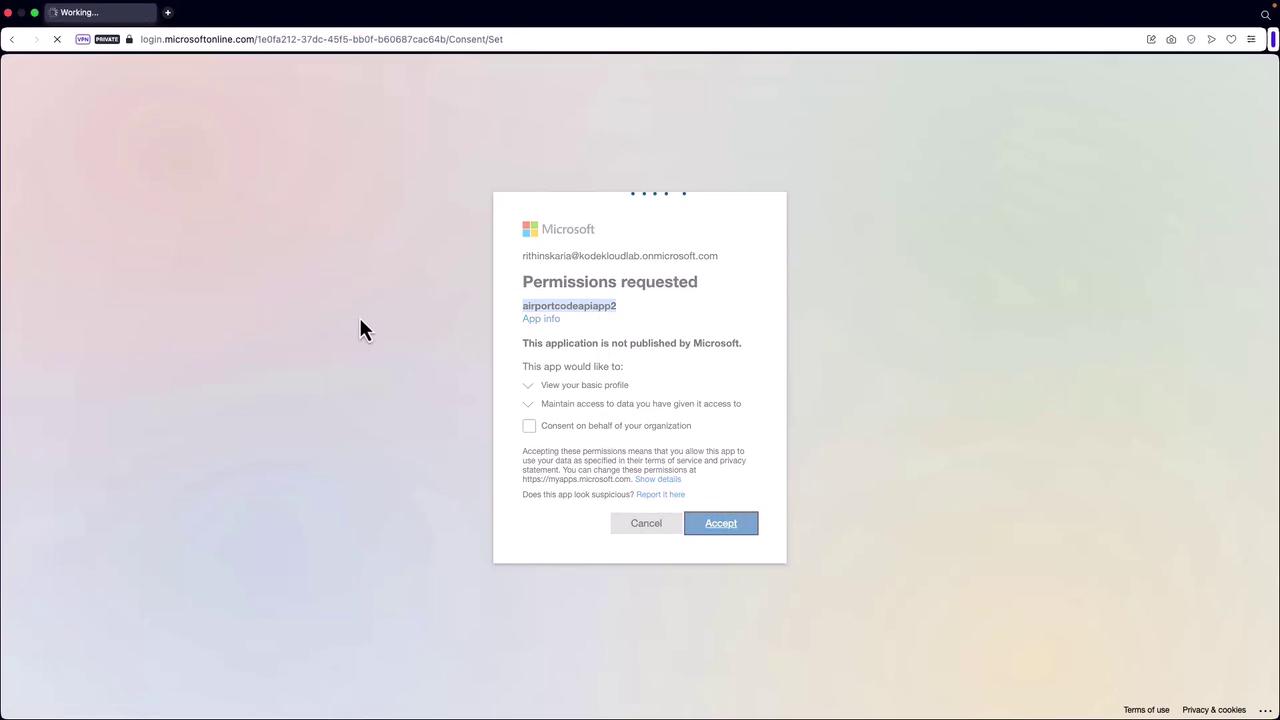This screenshot has width=1280, height=720.
Task: Click the send arrow icon in toolbar
Action: (1211, 39)
